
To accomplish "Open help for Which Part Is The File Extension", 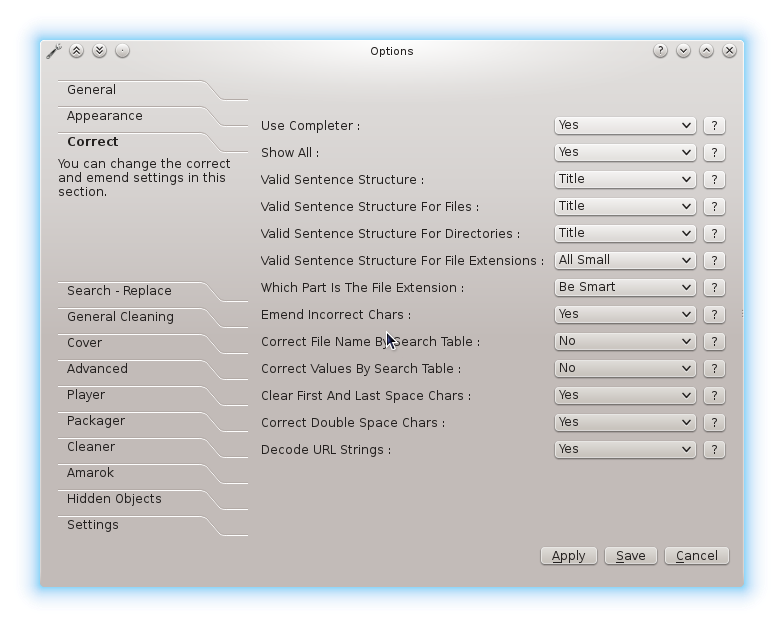I will click(x=714, y=288).
